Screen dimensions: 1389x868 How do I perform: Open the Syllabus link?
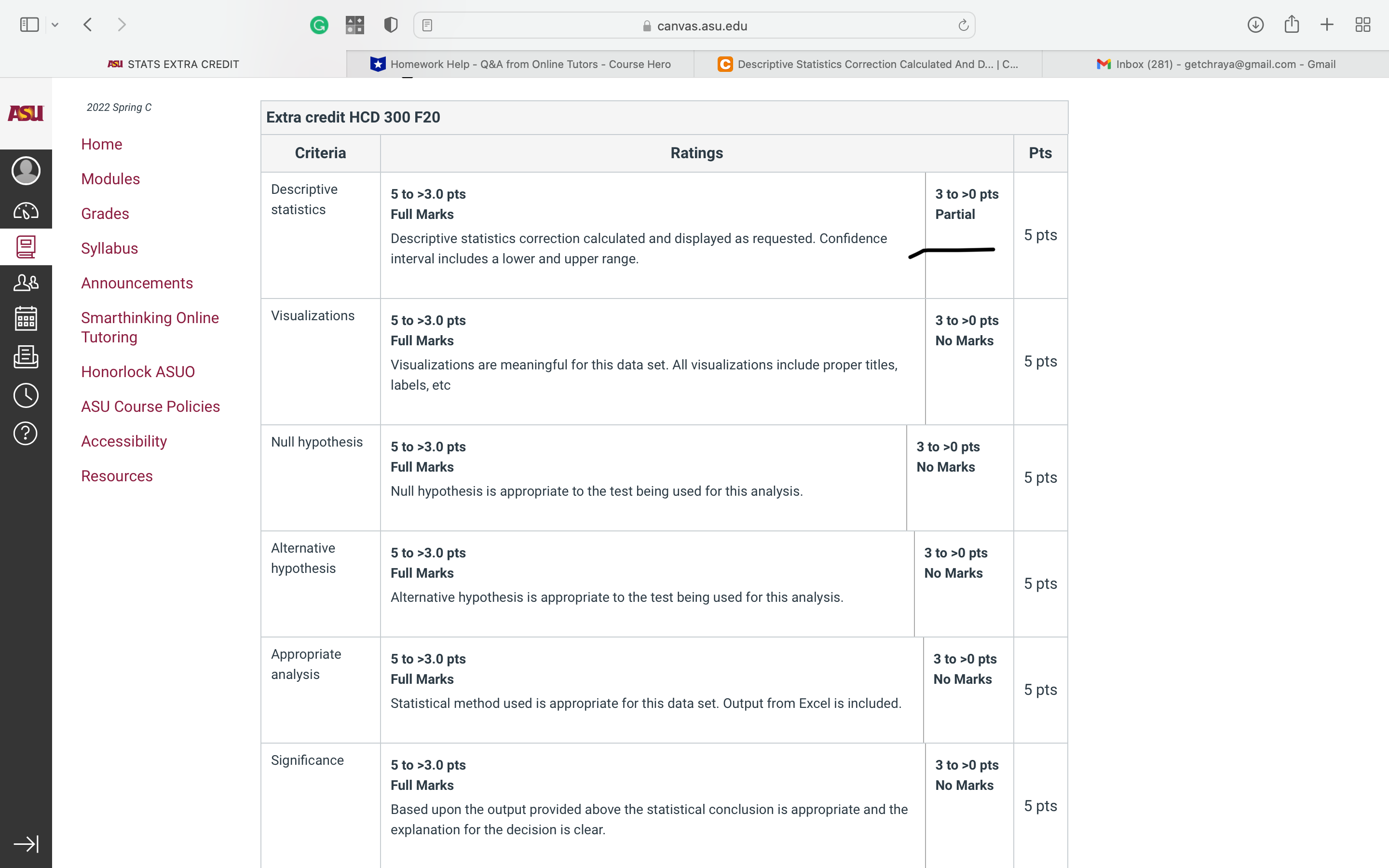[x=109, y=248]
